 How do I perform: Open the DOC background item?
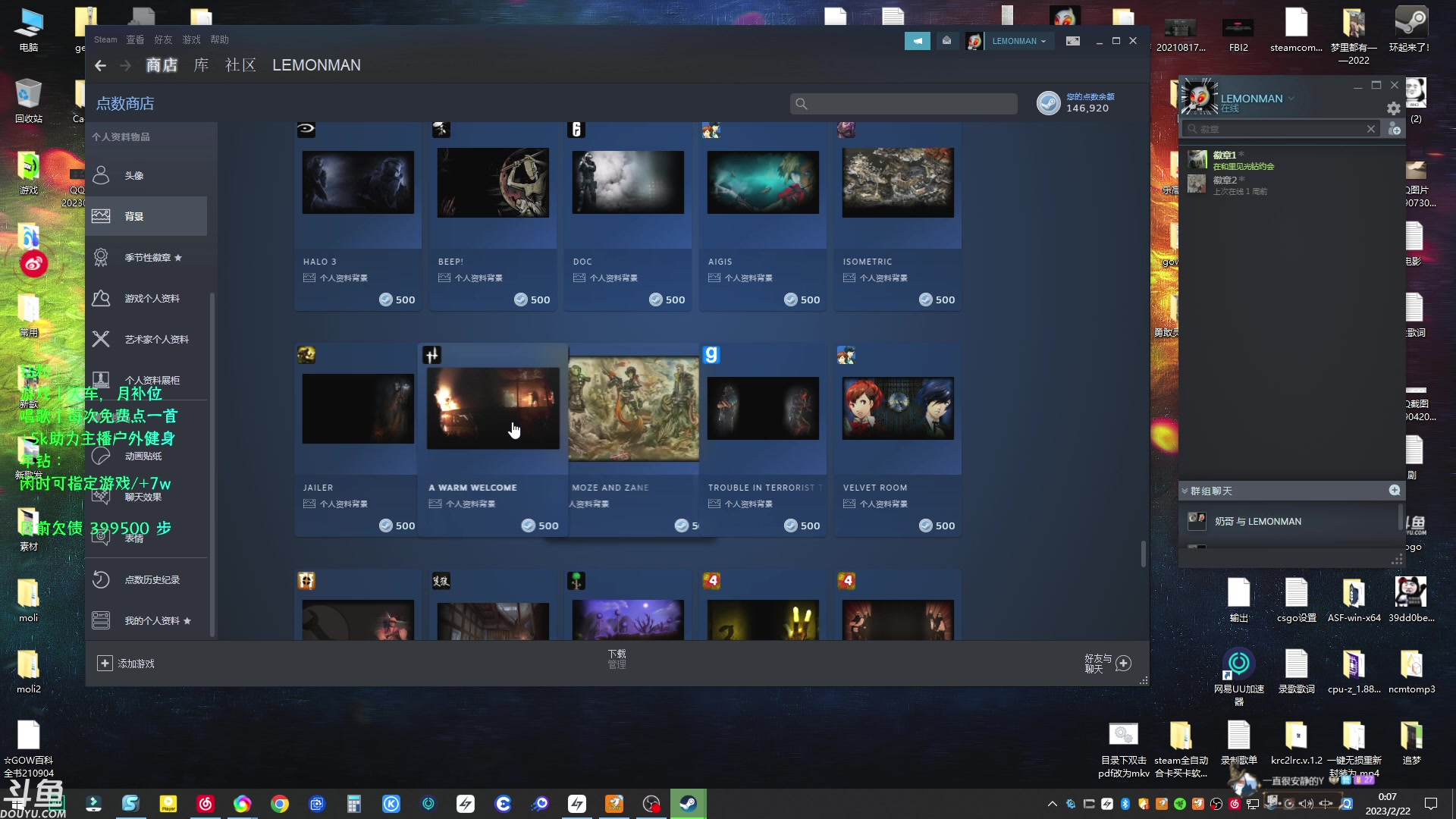[628, 217]
